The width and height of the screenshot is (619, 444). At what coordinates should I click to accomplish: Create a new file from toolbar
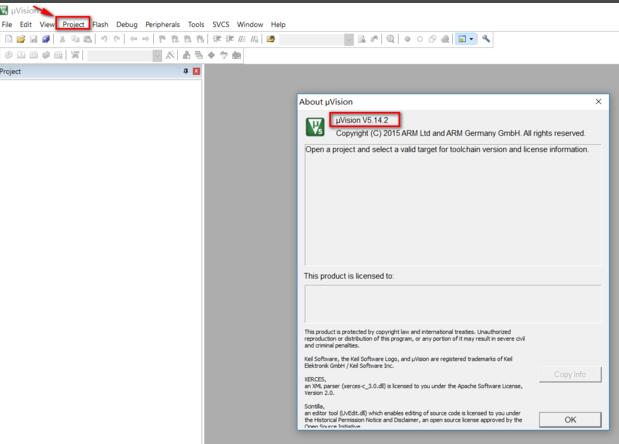8,39
